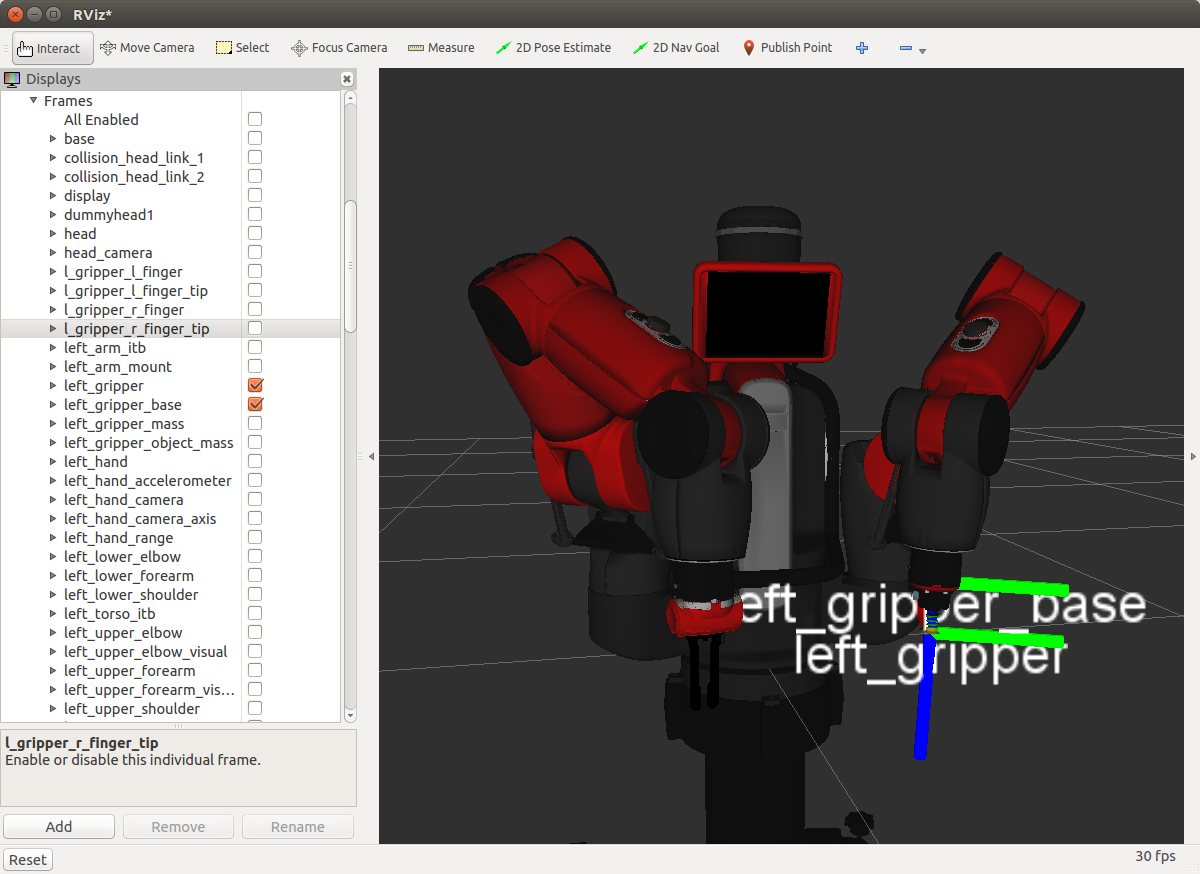Select the left_hand_accelerometer row
This screenshot has width=1200, height=874.
pyautogui.click(x=170, y=480)
